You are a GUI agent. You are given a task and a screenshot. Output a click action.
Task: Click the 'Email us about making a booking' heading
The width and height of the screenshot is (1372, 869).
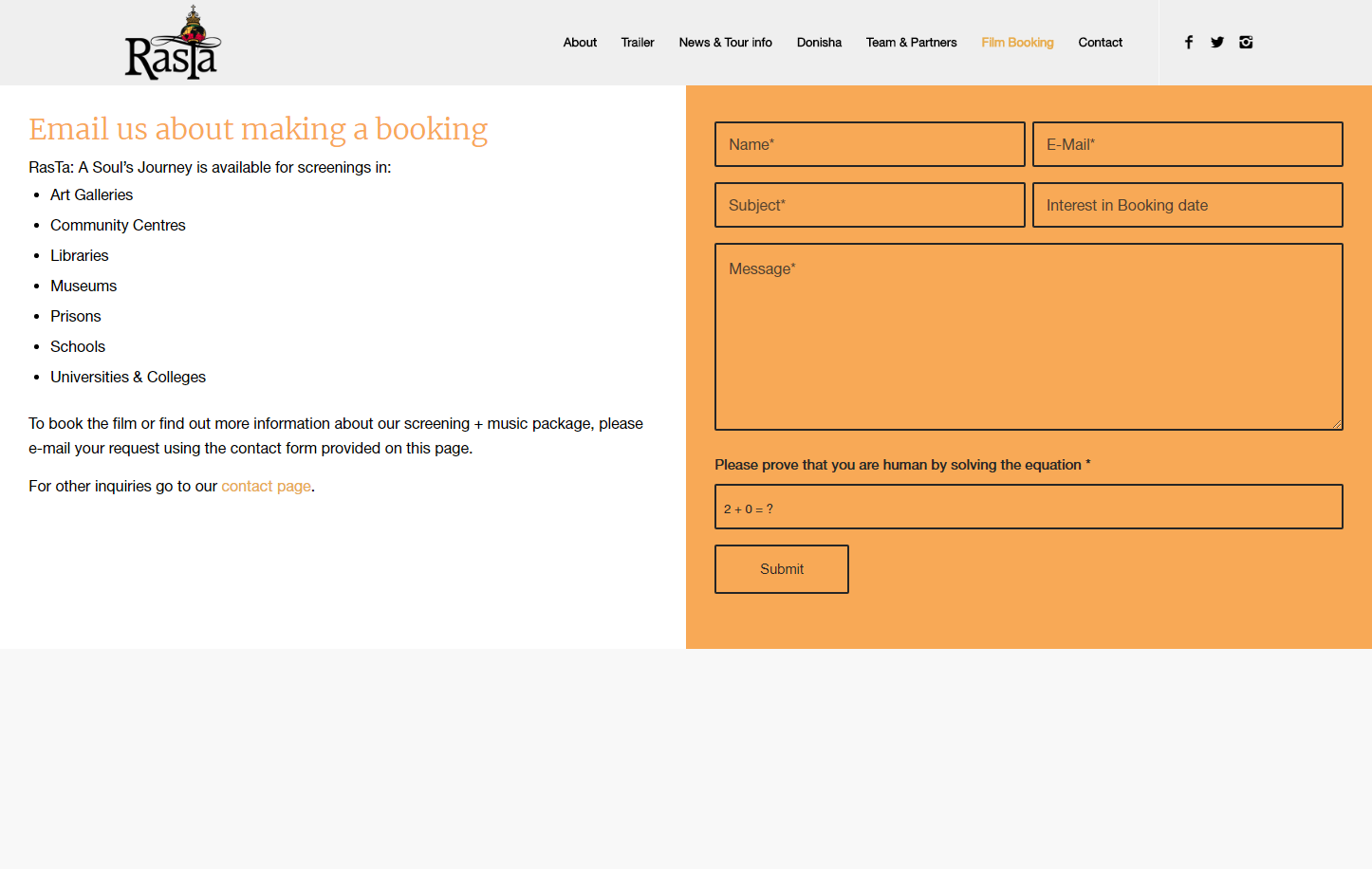click(258, 129)
